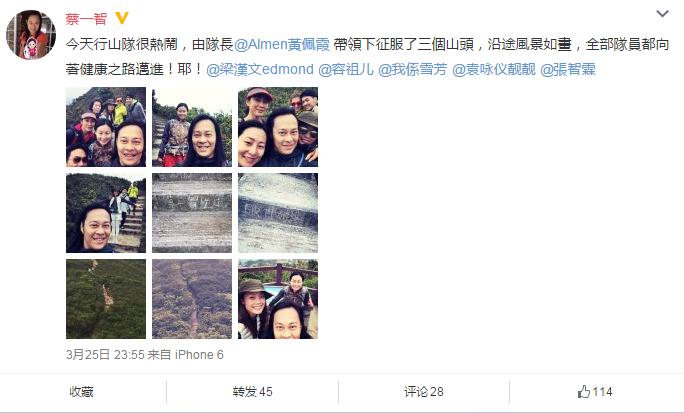Visit the @張智霖 mention link
The image size is (684, 413).
(x=568, y=69)
